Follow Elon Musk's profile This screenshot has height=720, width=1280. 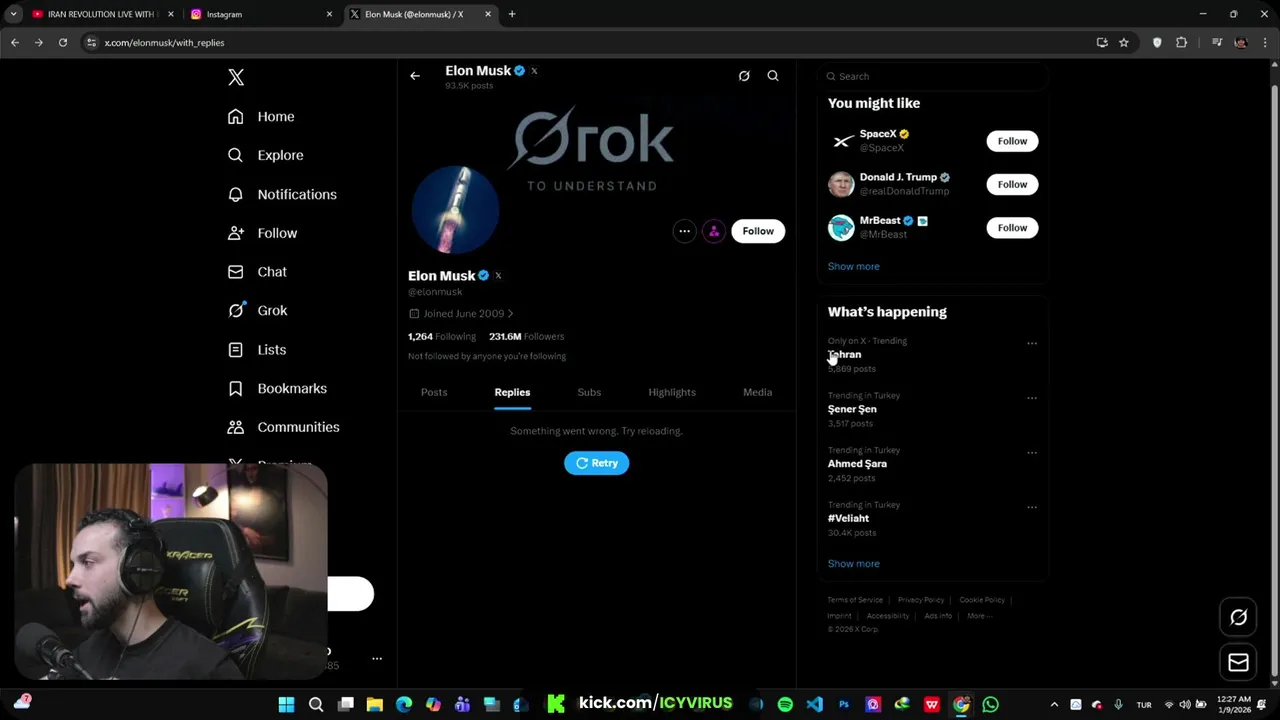tap(758, 231)
